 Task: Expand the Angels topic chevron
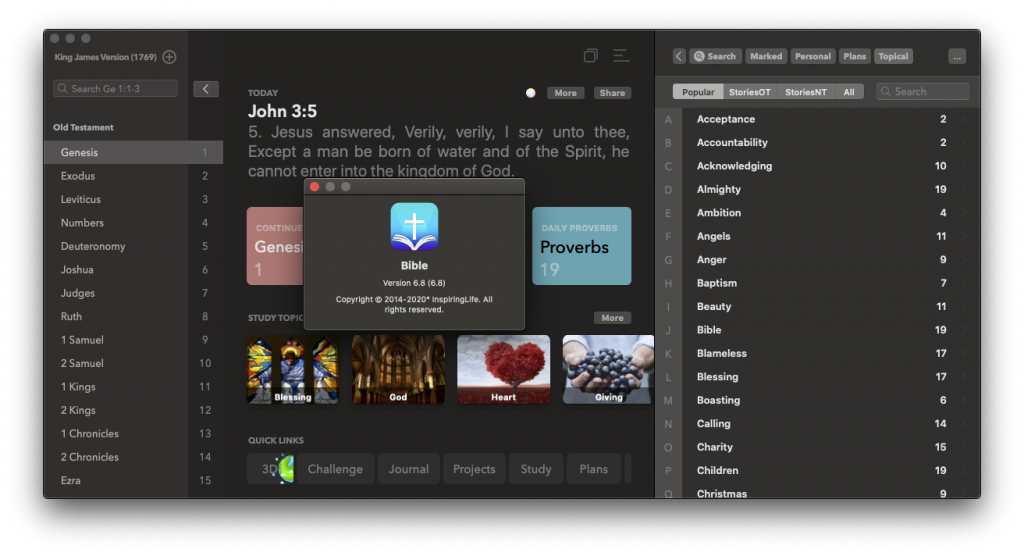coord(963,237)
